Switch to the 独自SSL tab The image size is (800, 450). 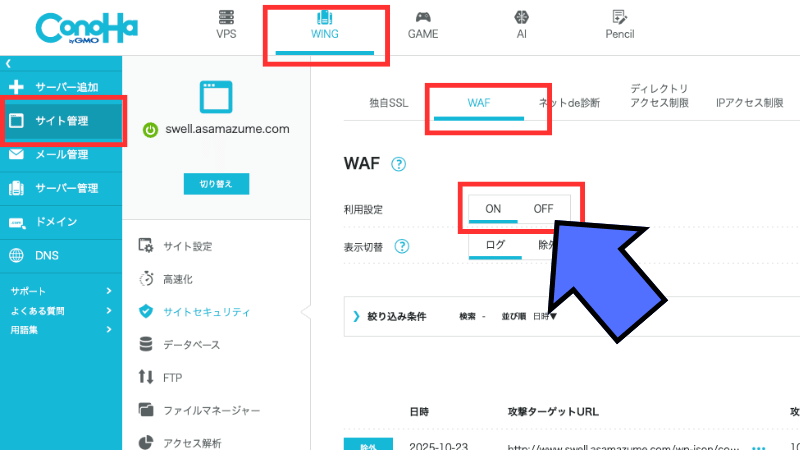tap(388, 103)
